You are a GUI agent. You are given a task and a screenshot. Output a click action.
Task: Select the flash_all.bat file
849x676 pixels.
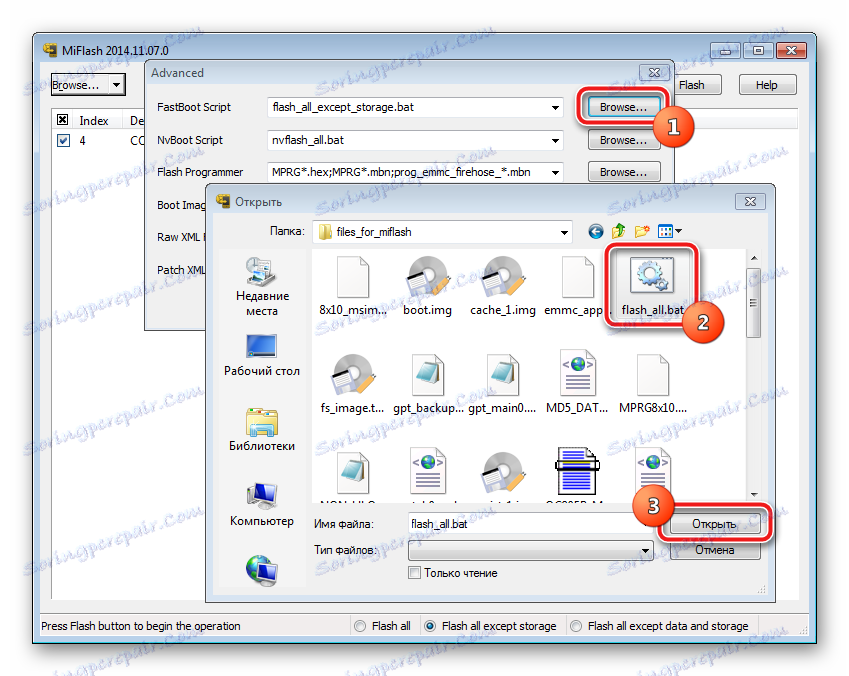652,287
